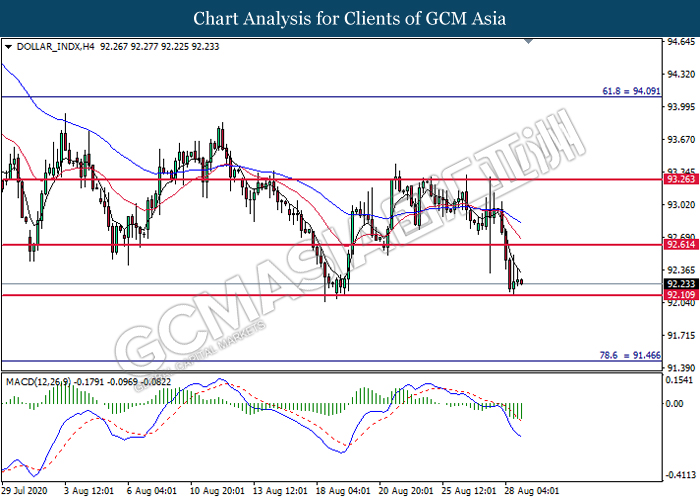Click the 18 Aug 04:01 date label
700x500 pixels.
click(x=343, y=491)
